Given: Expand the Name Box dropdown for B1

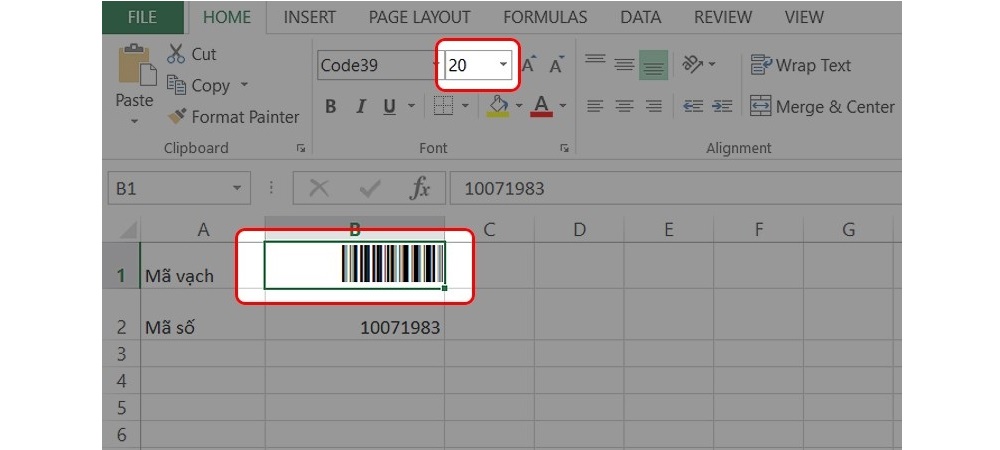Looking at the screenshot, I should pyautogui.click(x=237, y=188).
